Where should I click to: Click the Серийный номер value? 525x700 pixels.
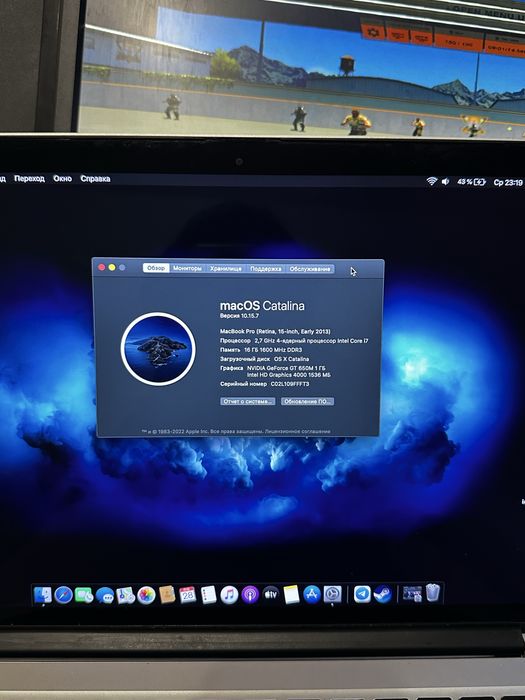(x=290, y=384)
